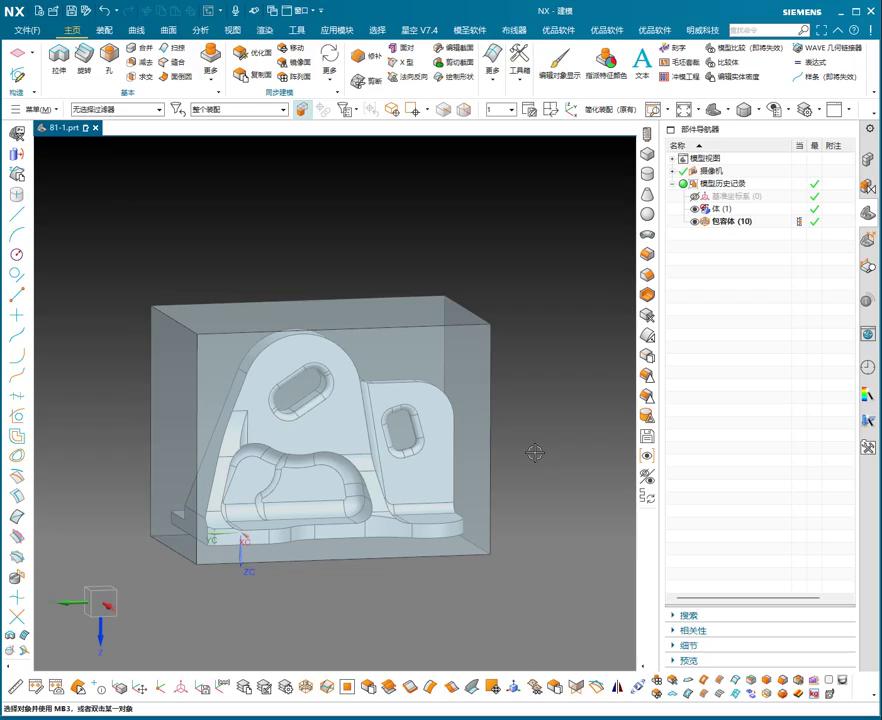Screen dimensions: 882x720
Task: Toggle visibility eye of 体 (1)
Action: 695,209
